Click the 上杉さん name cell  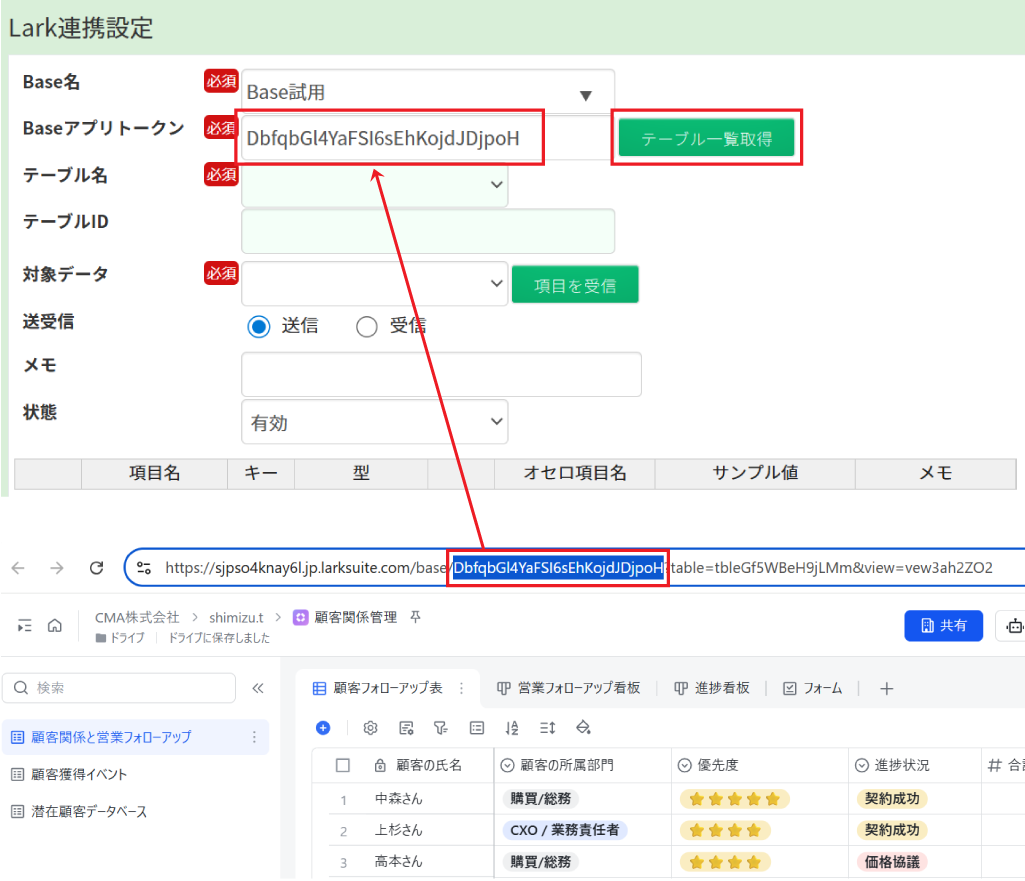pyautogui.click(x=399, y=830)
